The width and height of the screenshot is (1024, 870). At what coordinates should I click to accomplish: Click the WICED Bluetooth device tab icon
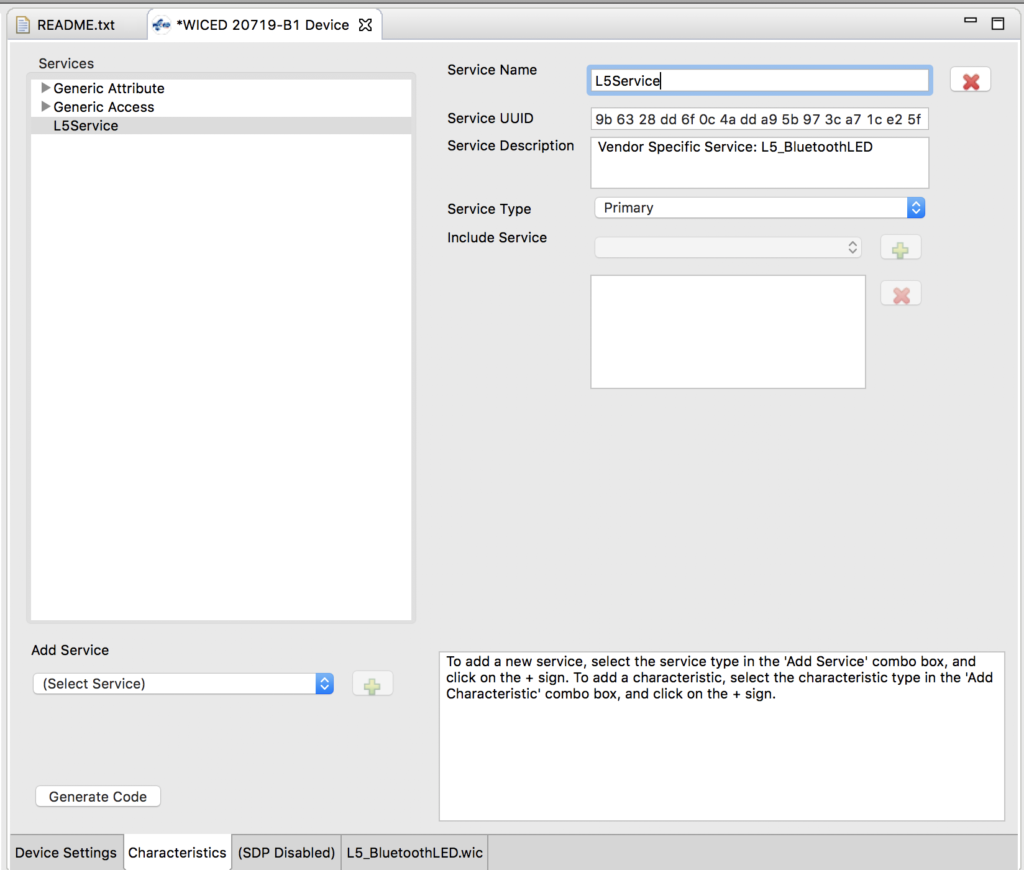[161, 25]
